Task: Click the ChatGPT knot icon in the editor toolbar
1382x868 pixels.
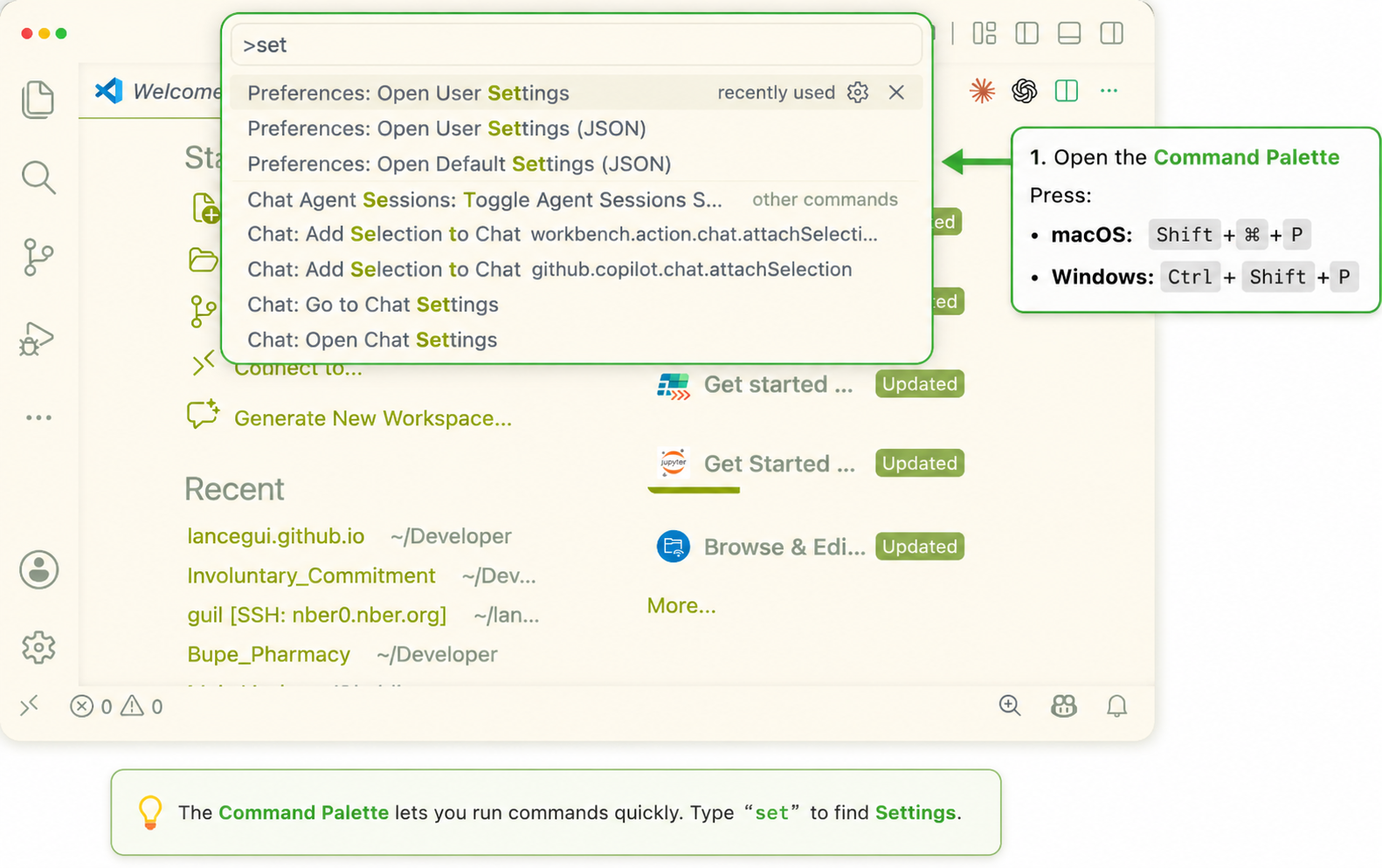Action: tap(1024, 91)
